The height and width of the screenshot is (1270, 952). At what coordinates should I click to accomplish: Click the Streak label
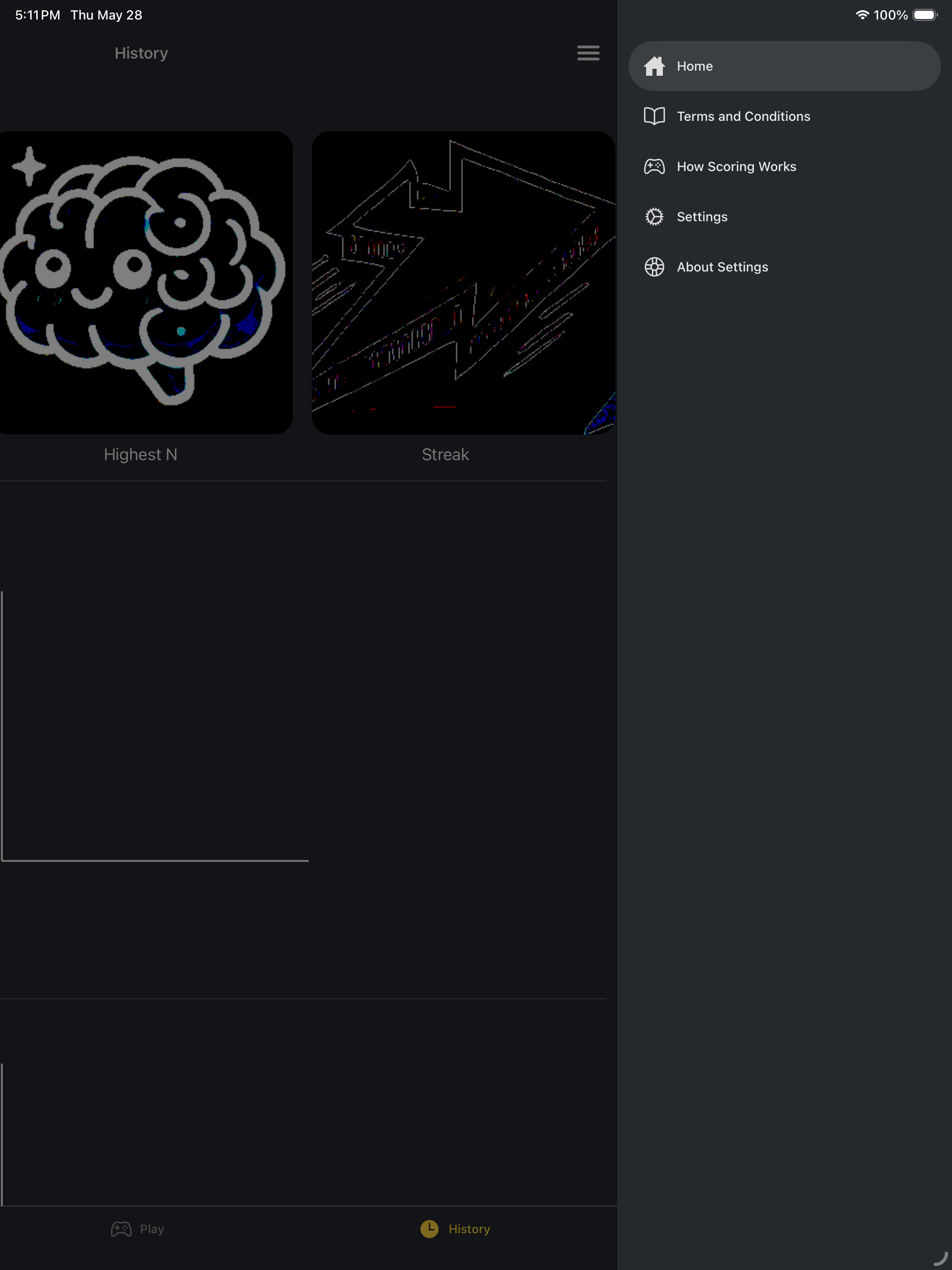tap(446, 455)
